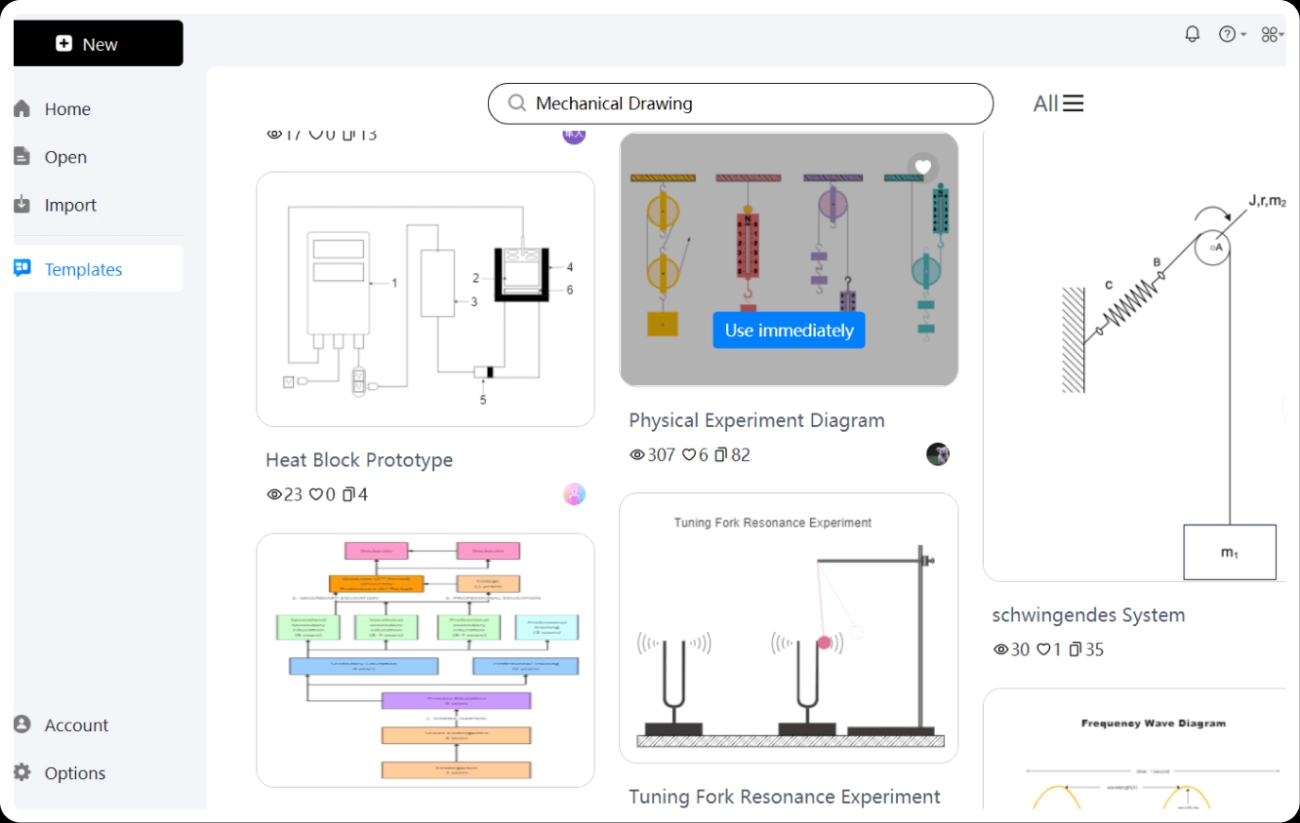This screenshot has height=823, width=1300.
Task: Open the help question mark menu
Action: pos(1231,34)
